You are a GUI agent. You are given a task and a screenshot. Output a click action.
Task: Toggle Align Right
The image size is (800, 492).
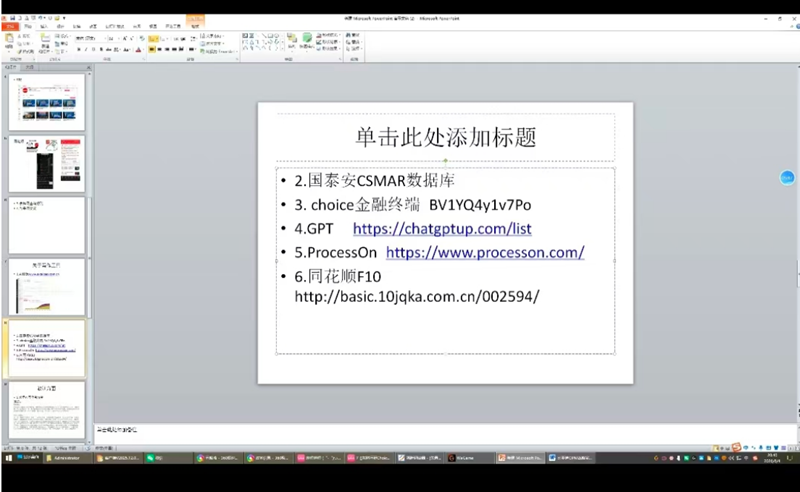pyautogui.click(x=167, y=50)
